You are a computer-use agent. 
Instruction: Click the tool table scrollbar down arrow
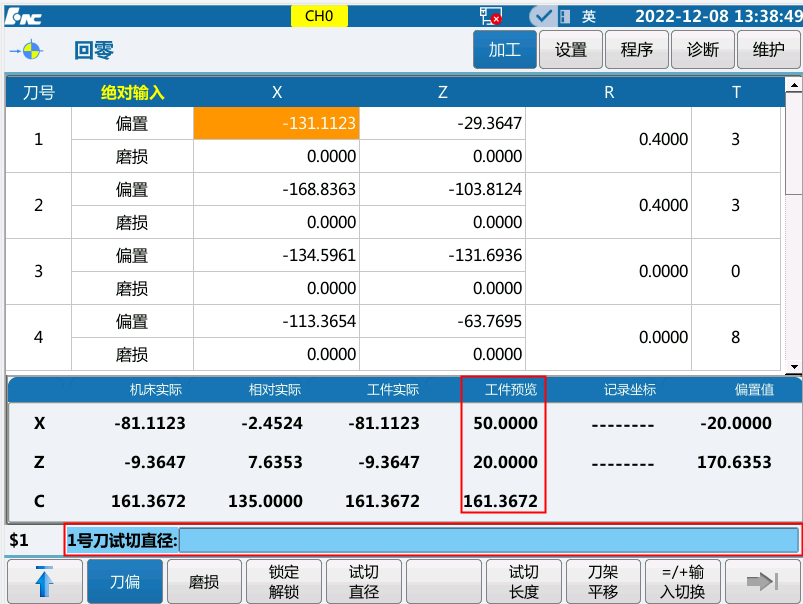click(794, 367)
